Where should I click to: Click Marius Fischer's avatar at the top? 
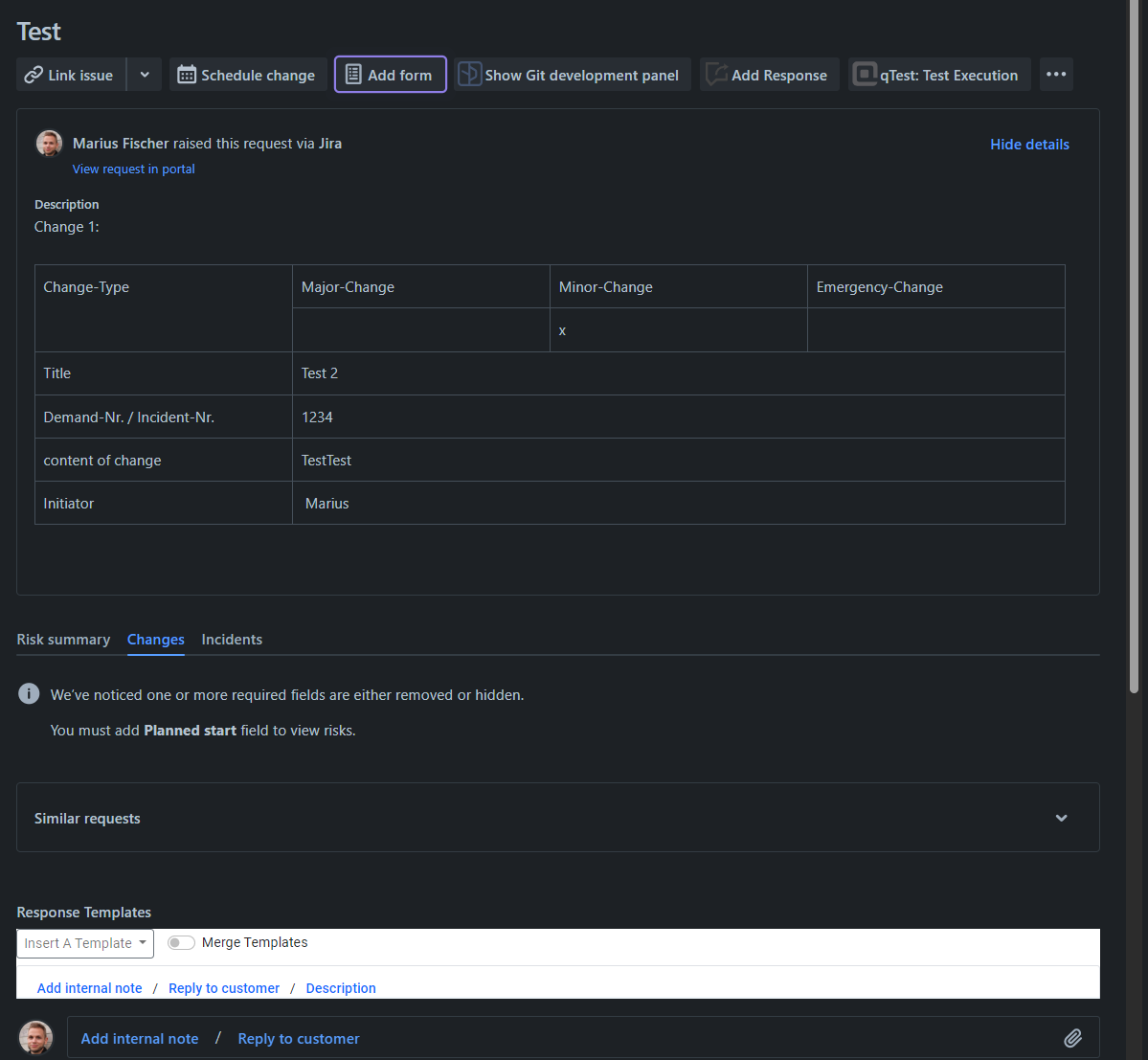click(x=49, y=143)
